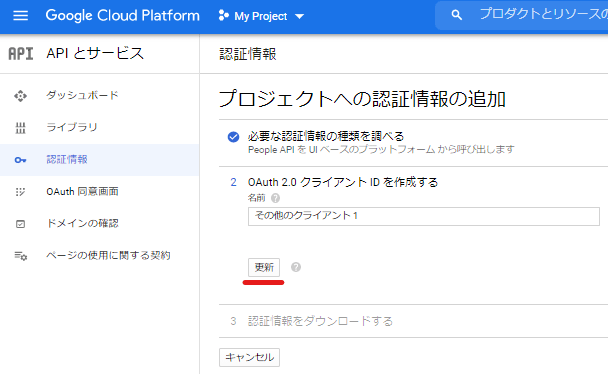Click the client name input field
The image size is (608, 374).
(x=424, y=216)
